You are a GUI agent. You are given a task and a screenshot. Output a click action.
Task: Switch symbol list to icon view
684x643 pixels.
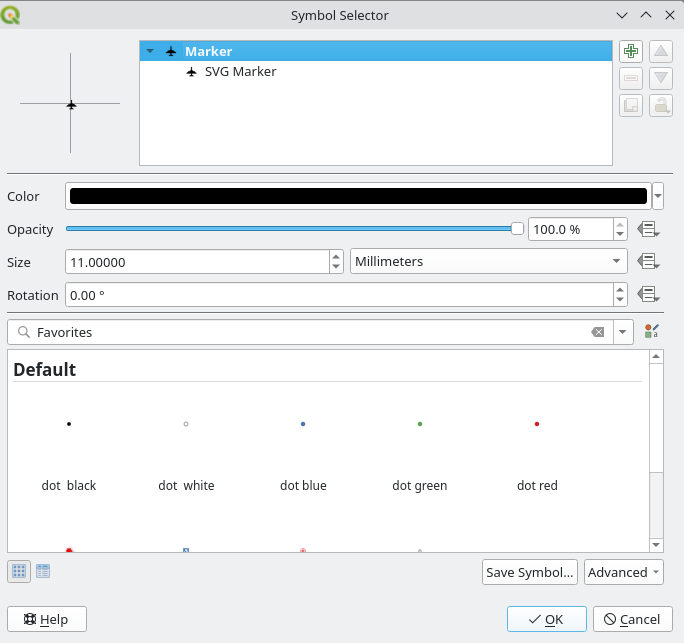(x=19, y=571)
